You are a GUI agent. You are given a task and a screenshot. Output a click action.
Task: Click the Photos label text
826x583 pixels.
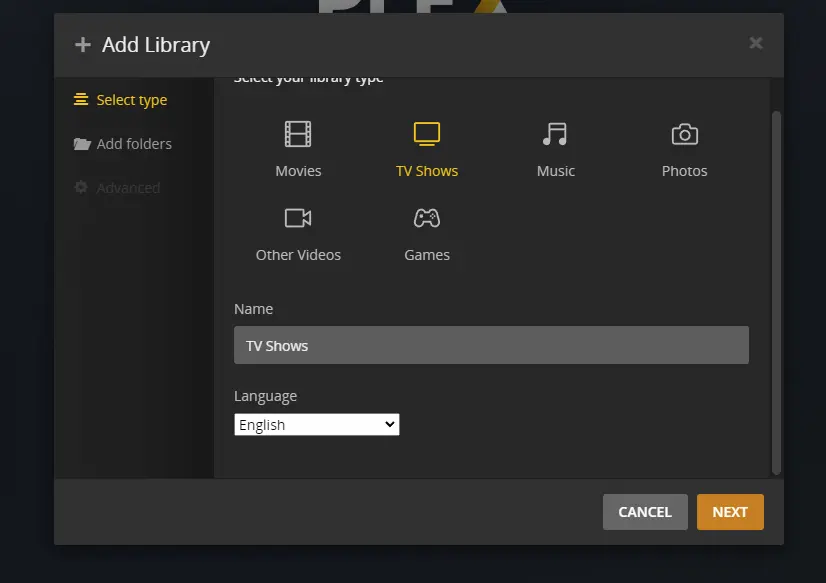click(684, 171)
